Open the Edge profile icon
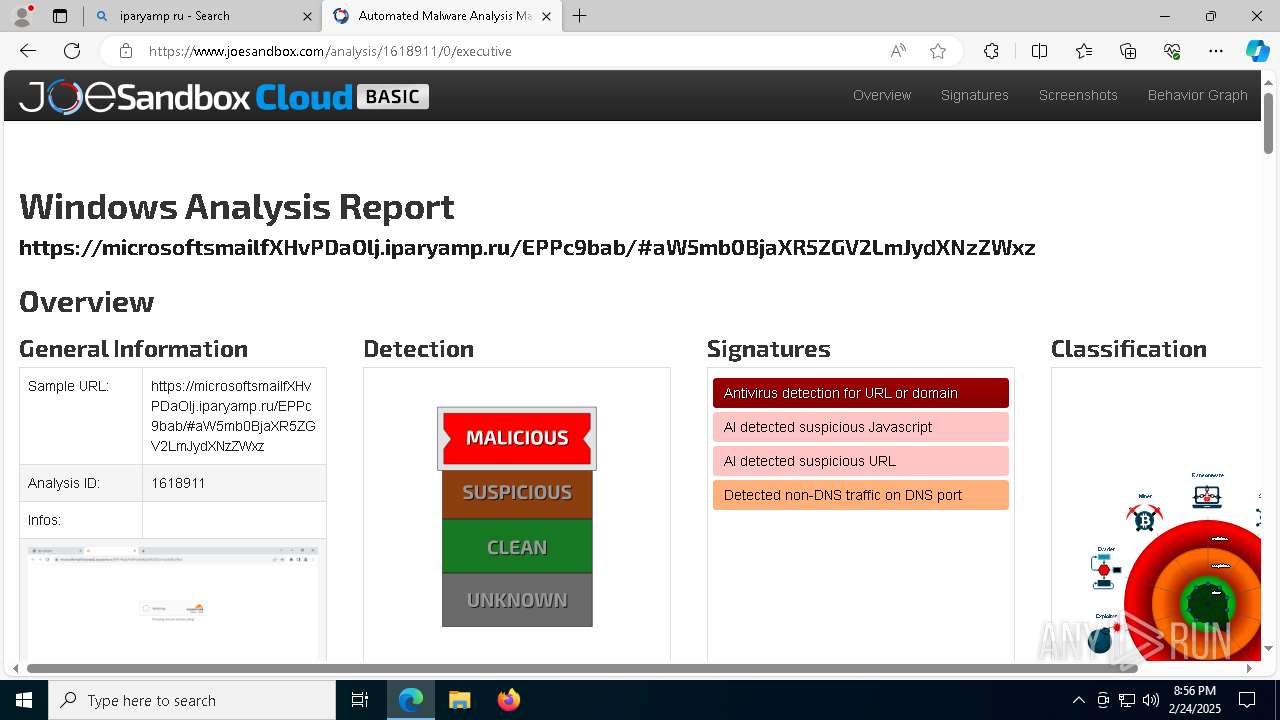The height and width of the screenshot is (720, 1280). coord(22,16)
